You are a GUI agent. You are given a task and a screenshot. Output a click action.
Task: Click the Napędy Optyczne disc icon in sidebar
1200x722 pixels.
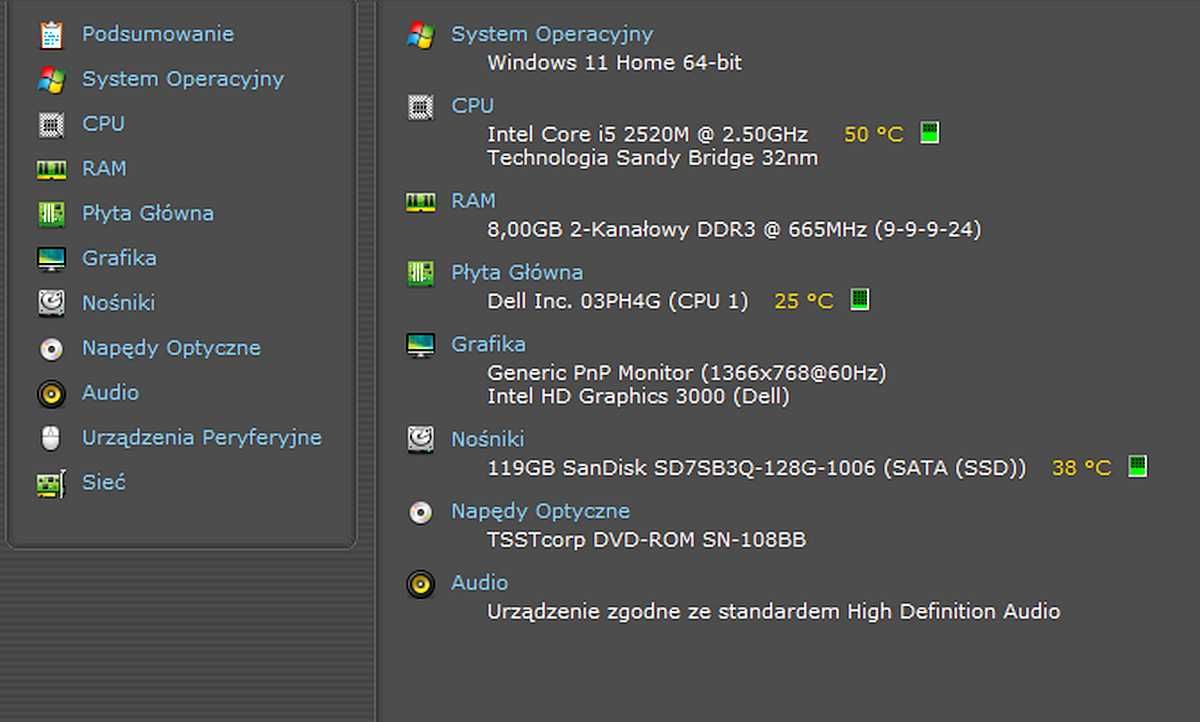pos(51,348)
